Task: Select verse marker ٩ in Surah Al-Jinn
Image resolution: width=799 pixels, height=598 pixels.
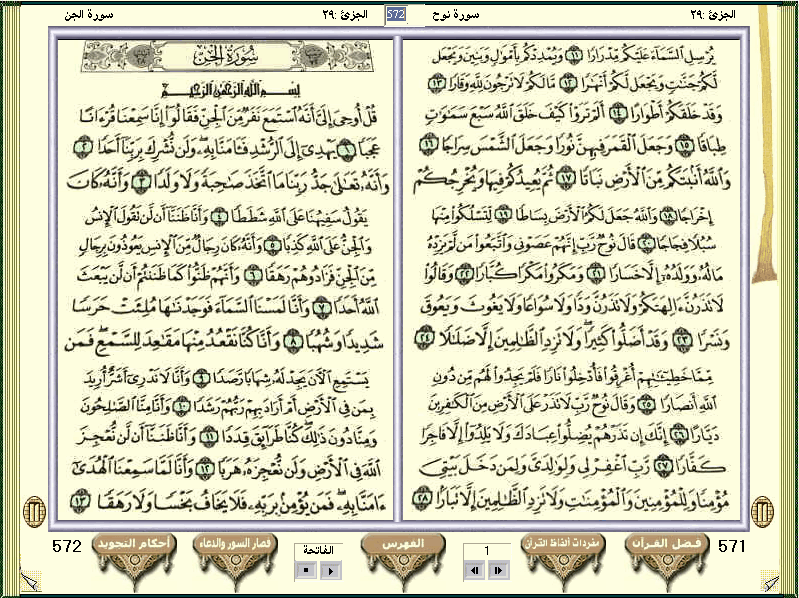Action: pos(203,377)
